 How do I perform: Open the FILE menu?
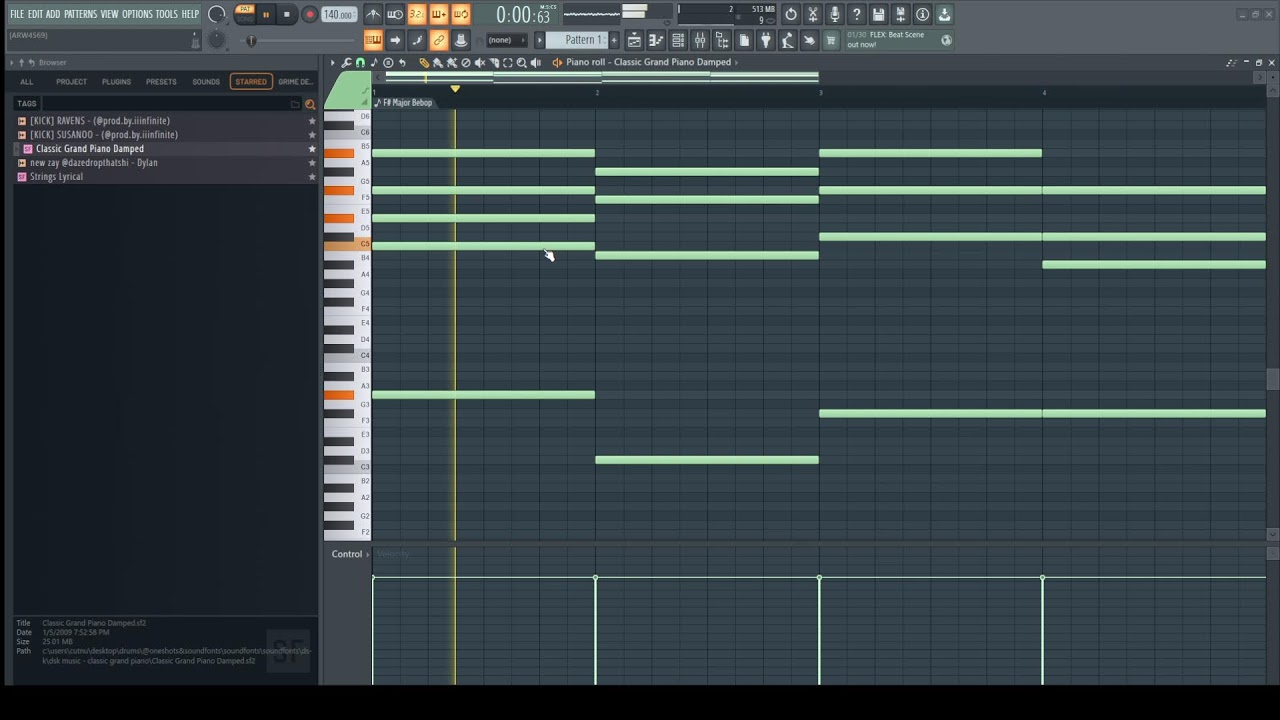pos(17,14)
